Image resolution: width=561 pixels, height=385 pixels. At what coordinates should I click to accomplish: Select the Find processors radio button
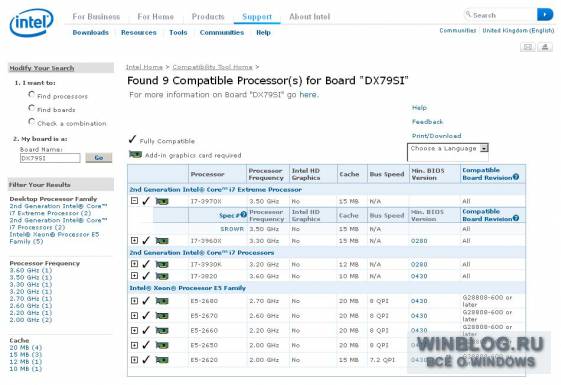coord(32,94)
